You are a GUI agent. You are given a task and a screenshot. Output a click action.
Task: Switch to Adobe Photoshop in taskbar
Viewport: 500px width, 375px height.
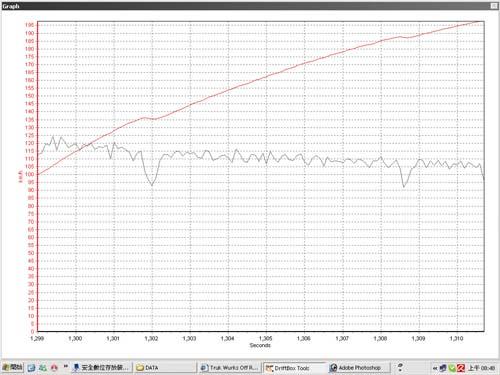coord(357,368)
